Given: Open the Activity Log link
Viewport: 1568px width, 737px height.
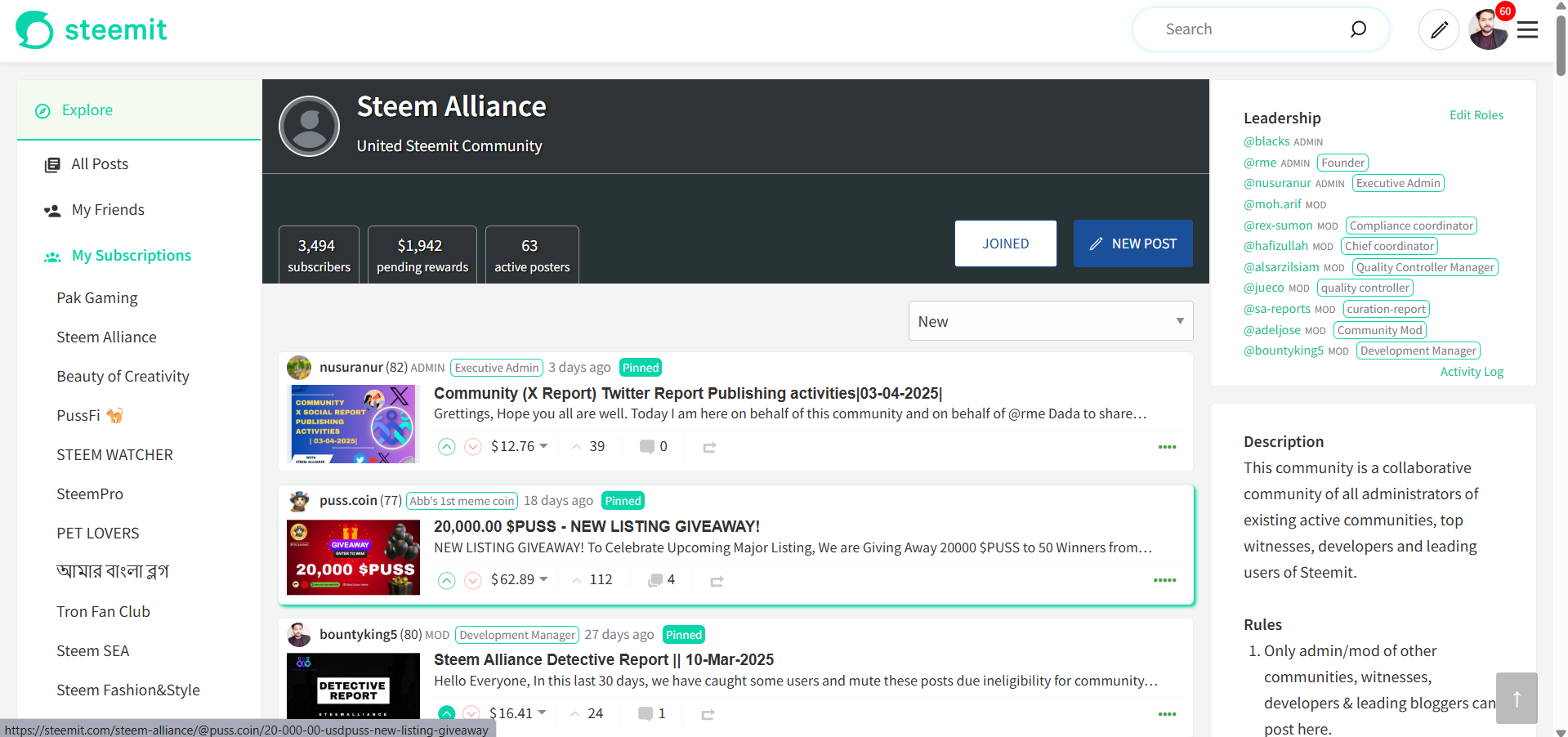Looking at the screenshot, I should (1472, 372).
